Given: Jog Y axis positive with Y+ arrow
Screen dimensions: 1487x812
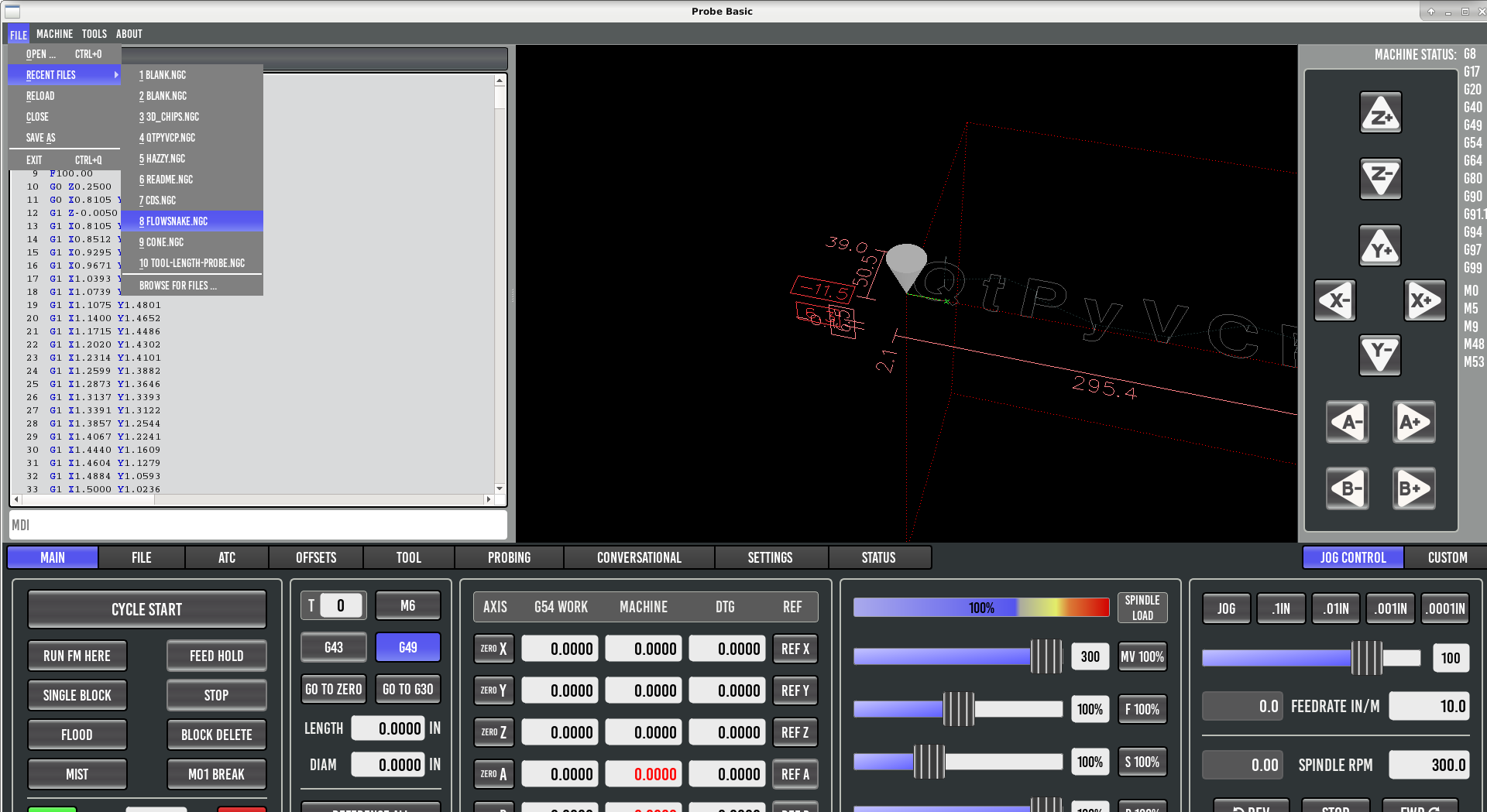Looking at the screenshot, I should coord(1381,246).
